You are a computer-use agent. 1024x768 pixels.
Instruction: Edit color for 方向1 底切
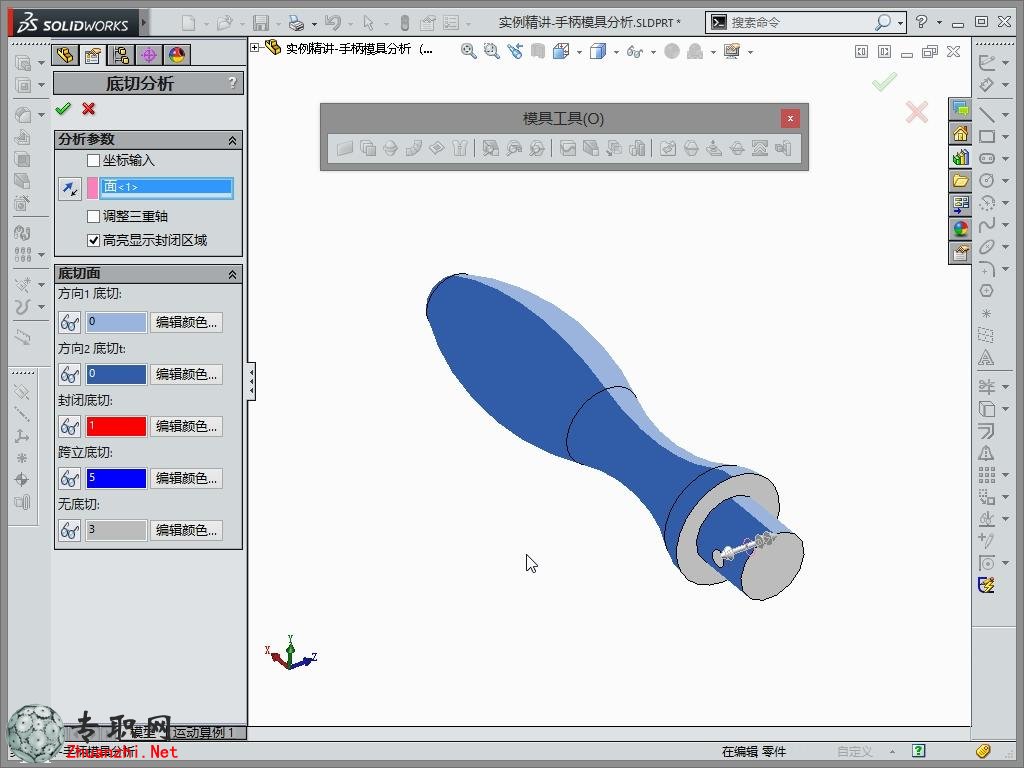click(186, 323)
